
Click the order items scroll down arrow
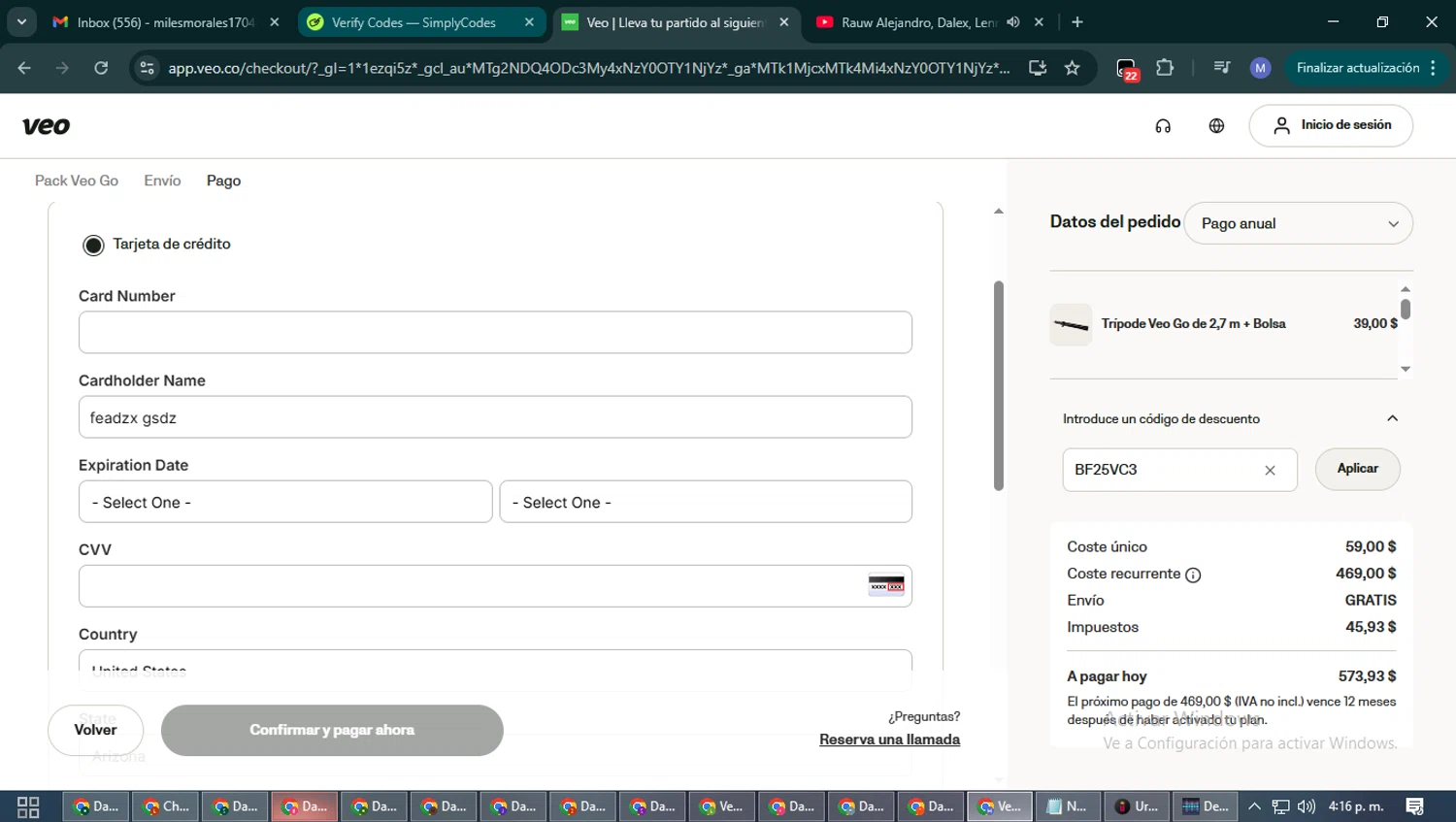(1405, 369)
